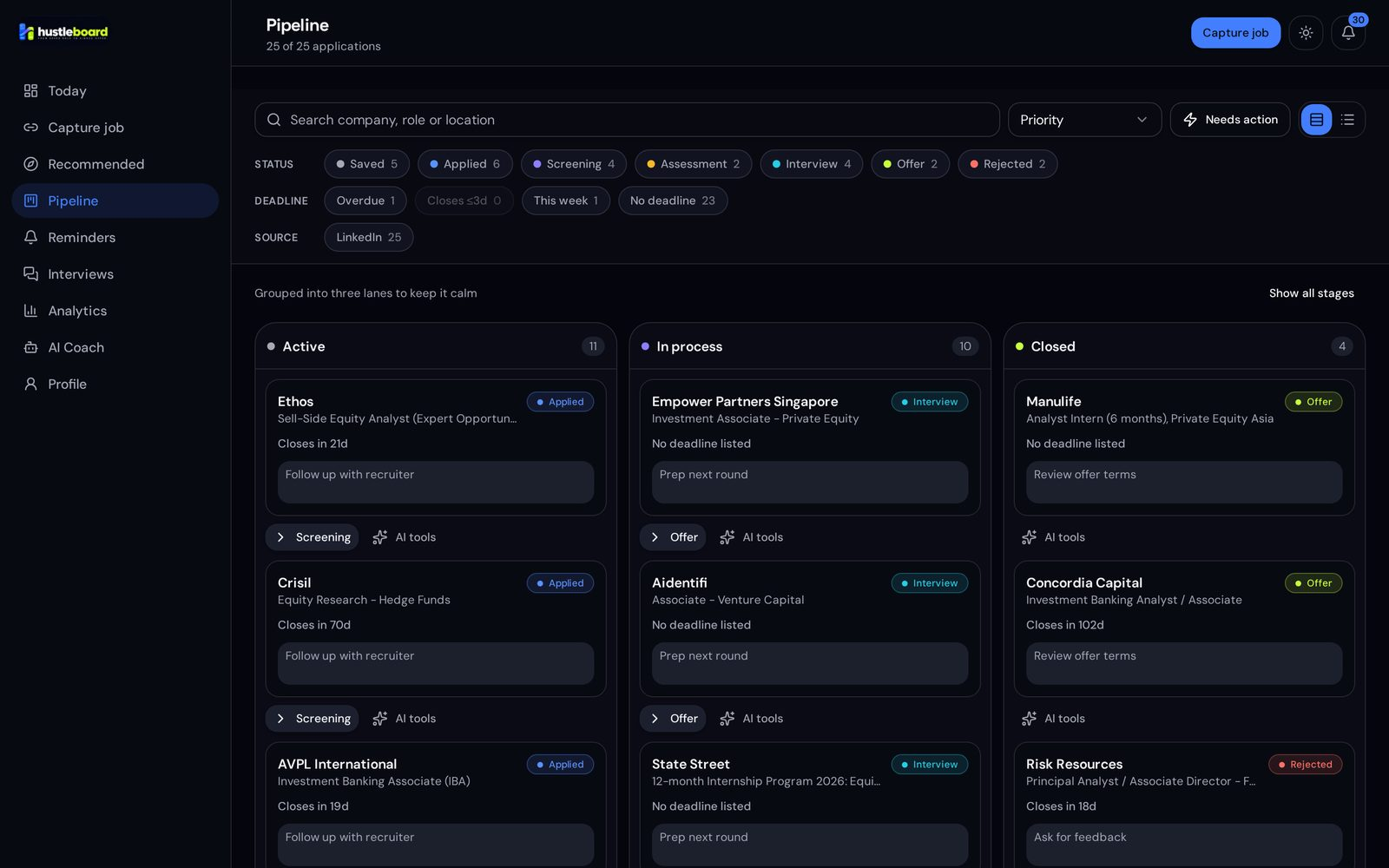Open the Concordia Capital card title
The image size is (1389, 868).
tap(1084, 583)
